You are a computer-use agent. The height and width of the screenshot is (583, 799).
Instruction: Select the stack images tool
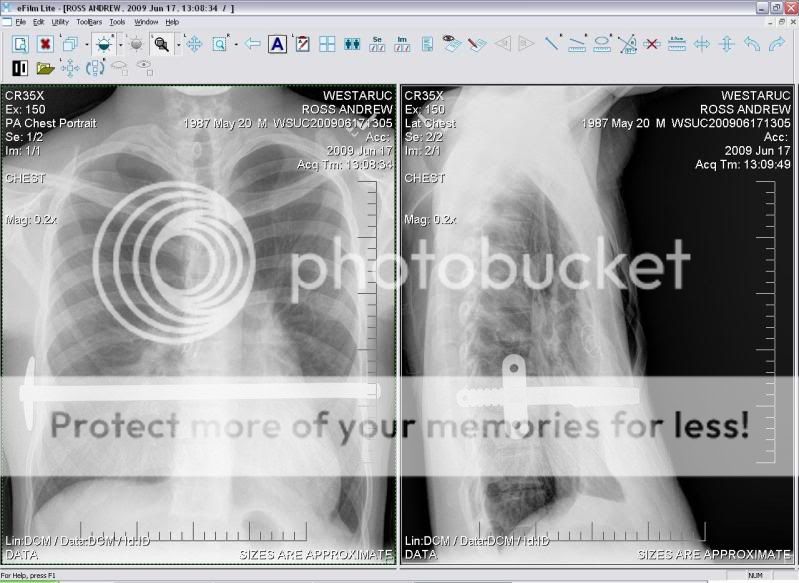[70, 44]
